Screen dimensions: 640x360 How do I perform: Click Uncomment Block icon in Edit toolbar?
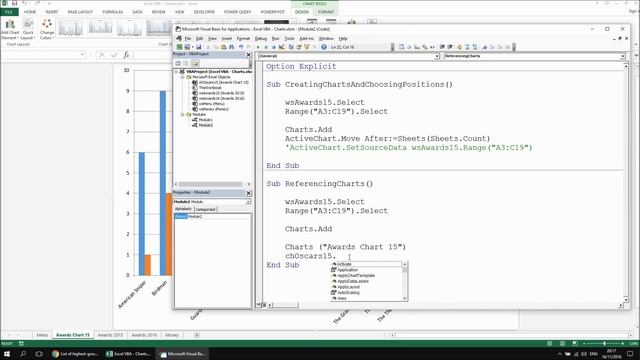point(475,47)
